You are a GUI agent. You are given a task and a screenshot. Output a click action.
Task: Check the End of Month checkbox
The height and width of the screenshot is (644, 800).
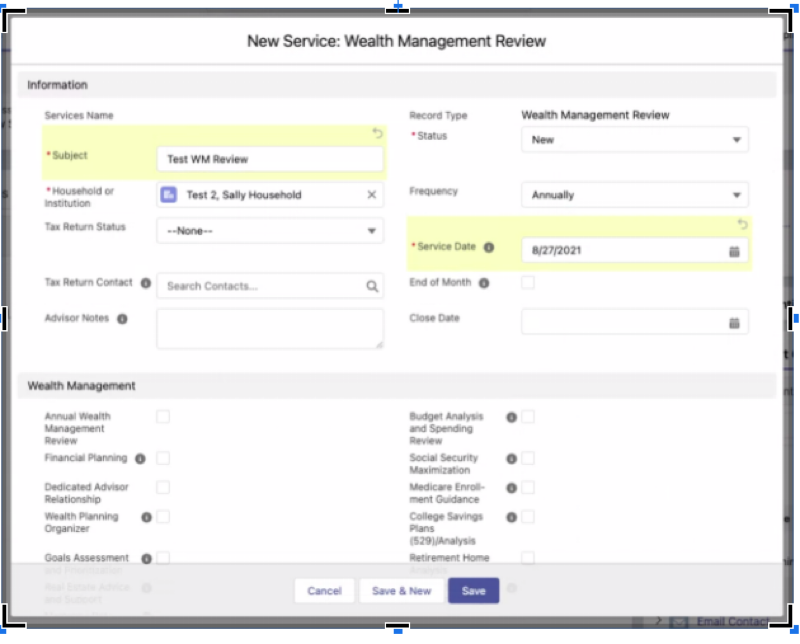(x=528, y=283)
